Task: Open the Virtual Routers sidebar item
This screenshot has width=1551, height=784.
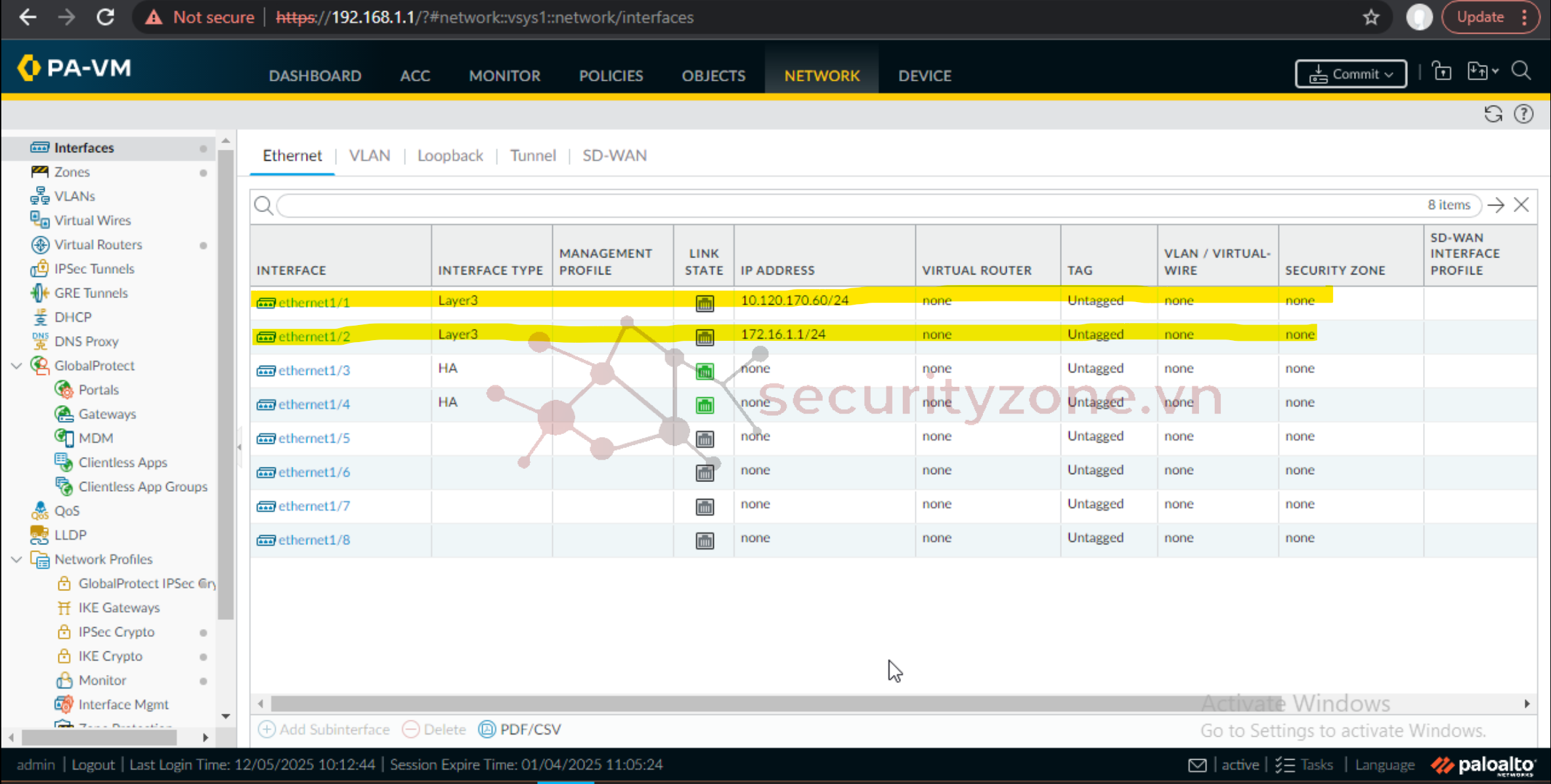Action: (98, 244)
